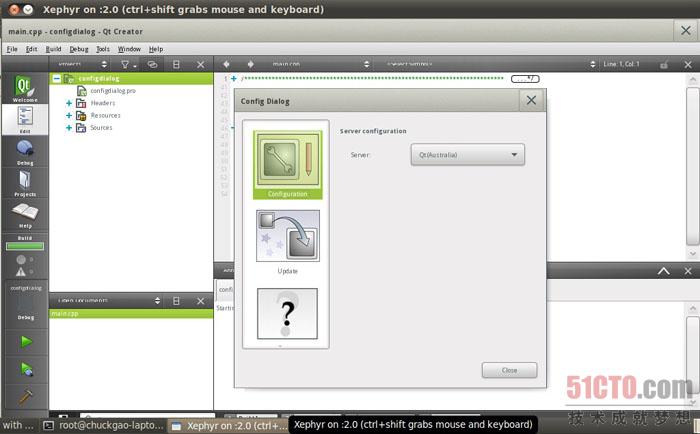Click Close button in Config Dialog
The height and width of the screenshot is (434, 700).
(509, 370)
